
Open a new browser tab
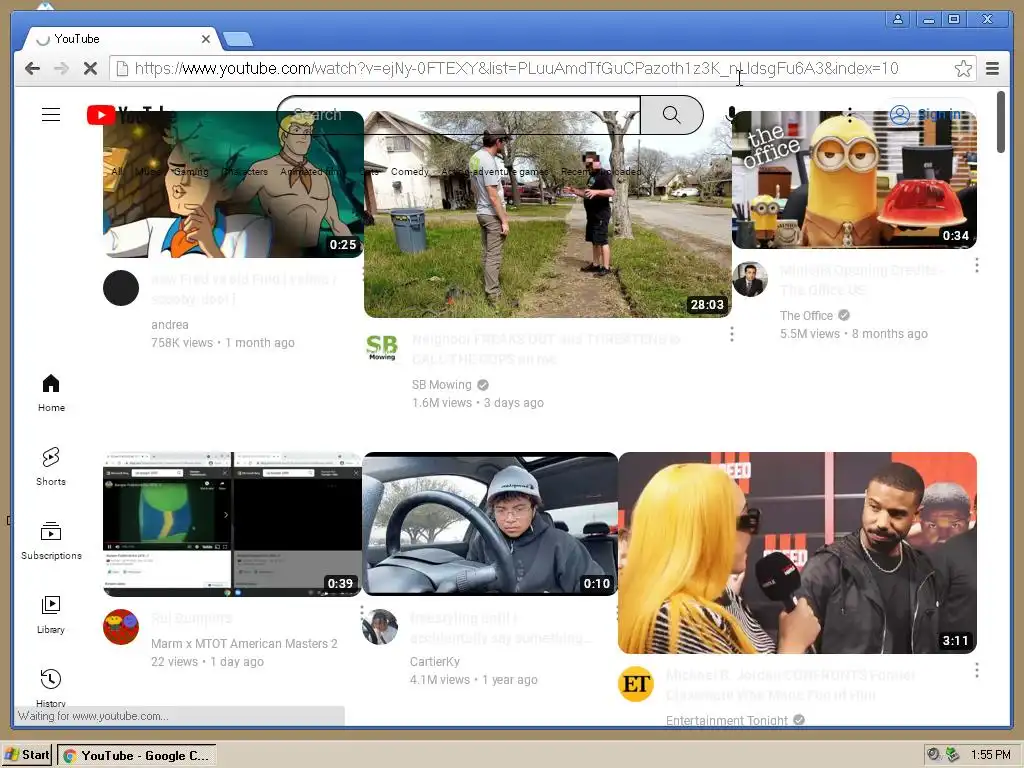coord(238,40)
